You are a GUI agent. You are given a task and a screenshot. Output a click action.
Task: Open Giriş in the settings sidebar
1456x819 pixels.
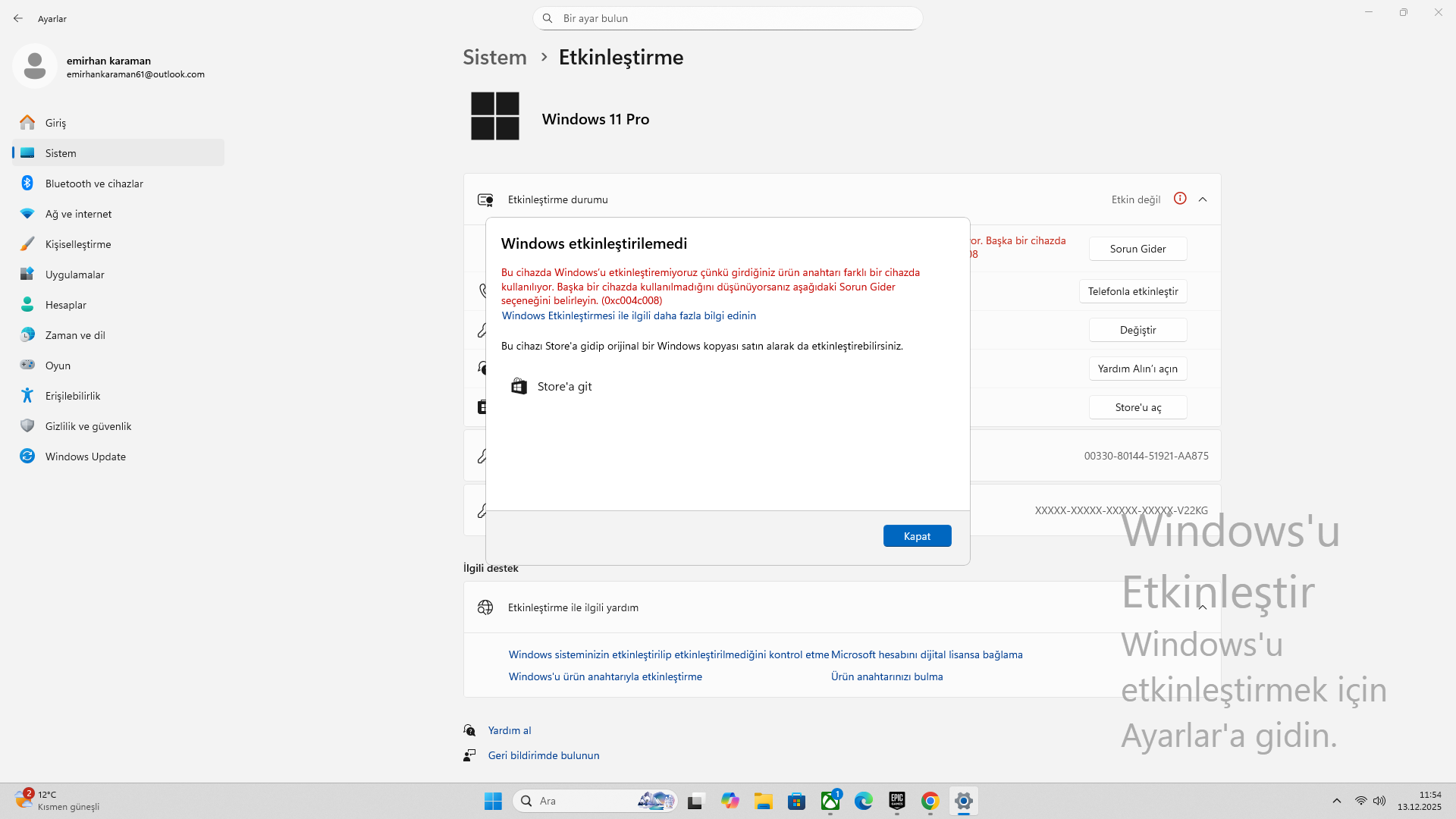pyautogui.click(x=118, y=123)
